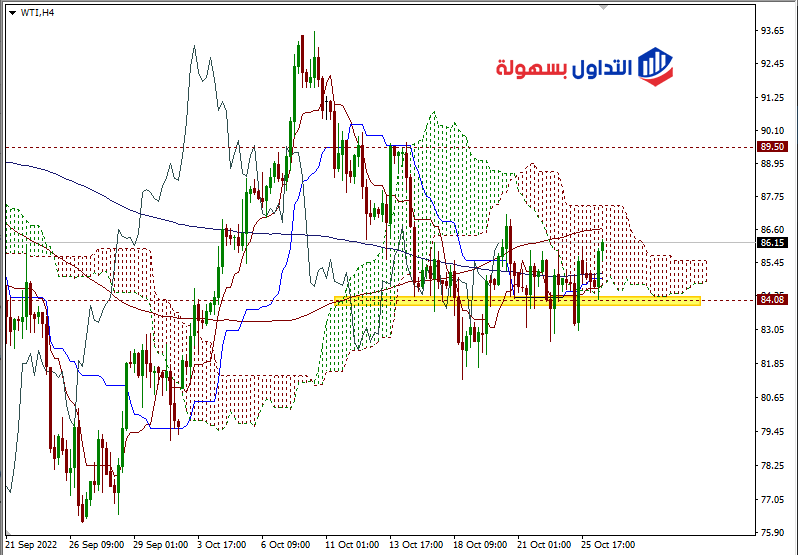Image resolution: width=798 pixels, height=555 pixels.
Task: Click 81.85 on the price axis
Action: pos(771,364)
